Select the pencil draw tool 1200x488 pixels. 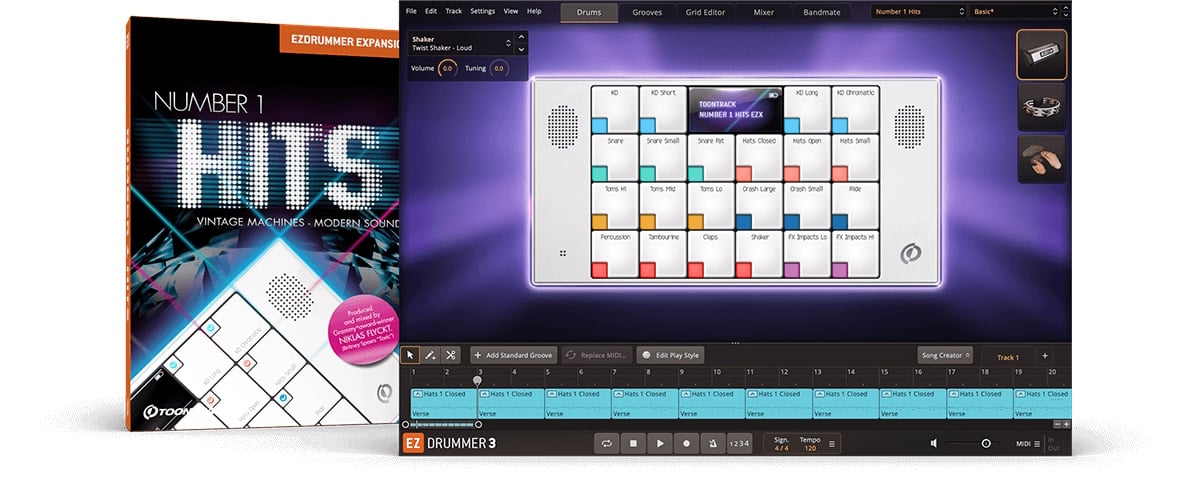point(430,355)
